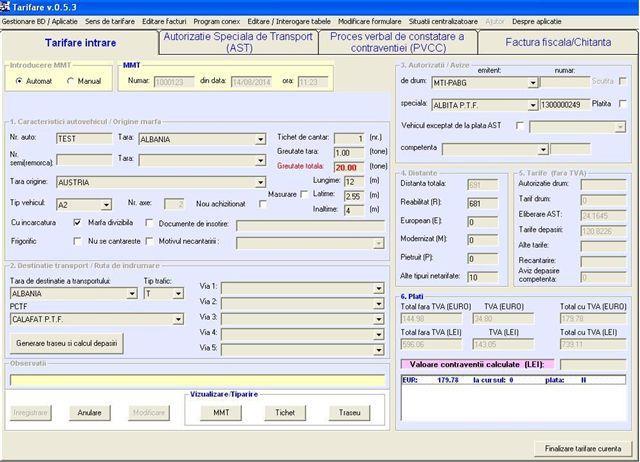Screen dimensions: 640x462
Task: Open the Editare / Interogare tabele menu
Action: pyautogui.click(x=289, y=22)
